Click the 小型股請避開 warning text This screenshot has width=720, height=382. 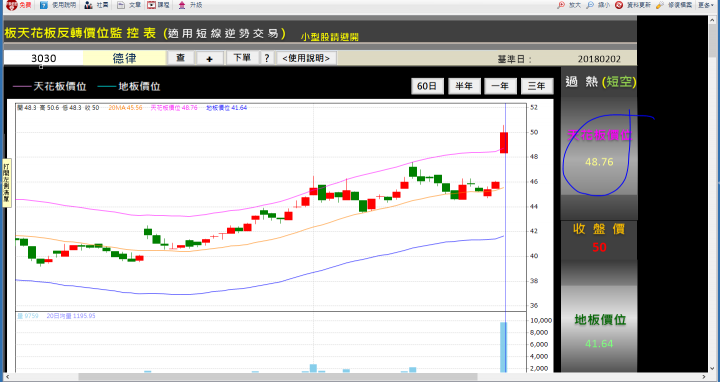(x=330, y=37)
